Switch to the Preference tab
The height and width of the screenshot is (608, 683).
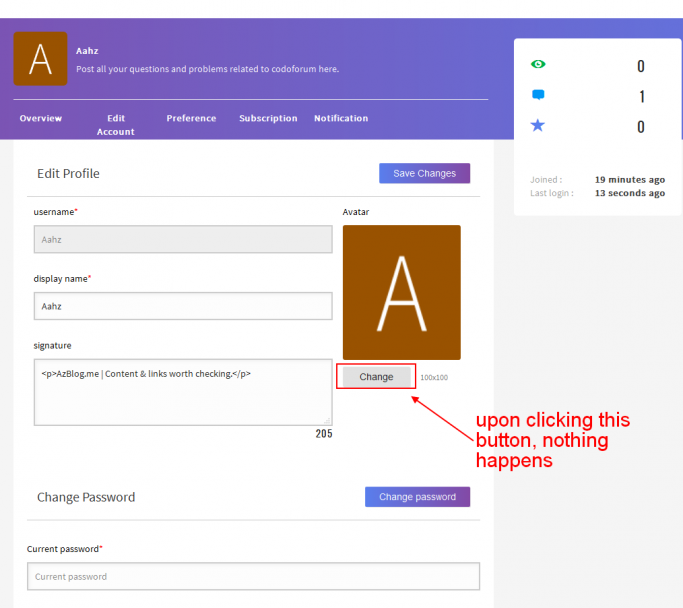pos(191,118)
